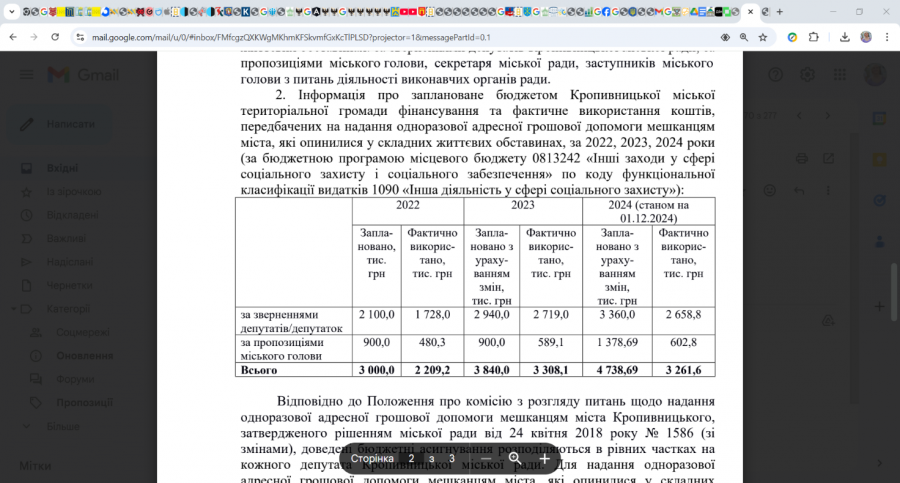Click the cell "2 658,8"

[x=683, y=315]
